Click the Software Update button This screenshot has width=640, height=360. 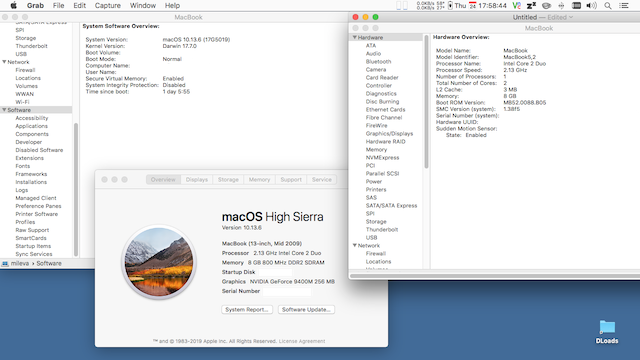[x=306, y=310]
